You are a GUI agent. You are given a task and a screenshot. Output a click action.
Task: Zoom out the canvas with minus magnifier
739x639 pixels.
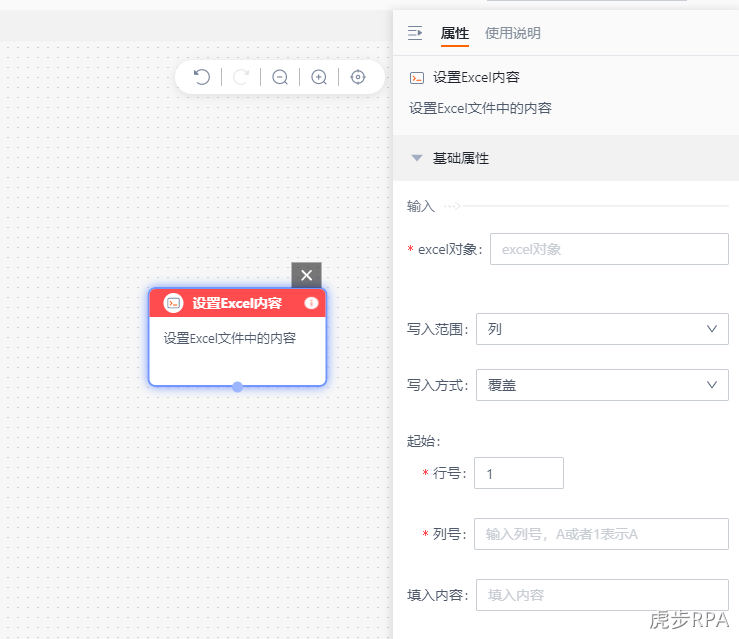[280, 77]
